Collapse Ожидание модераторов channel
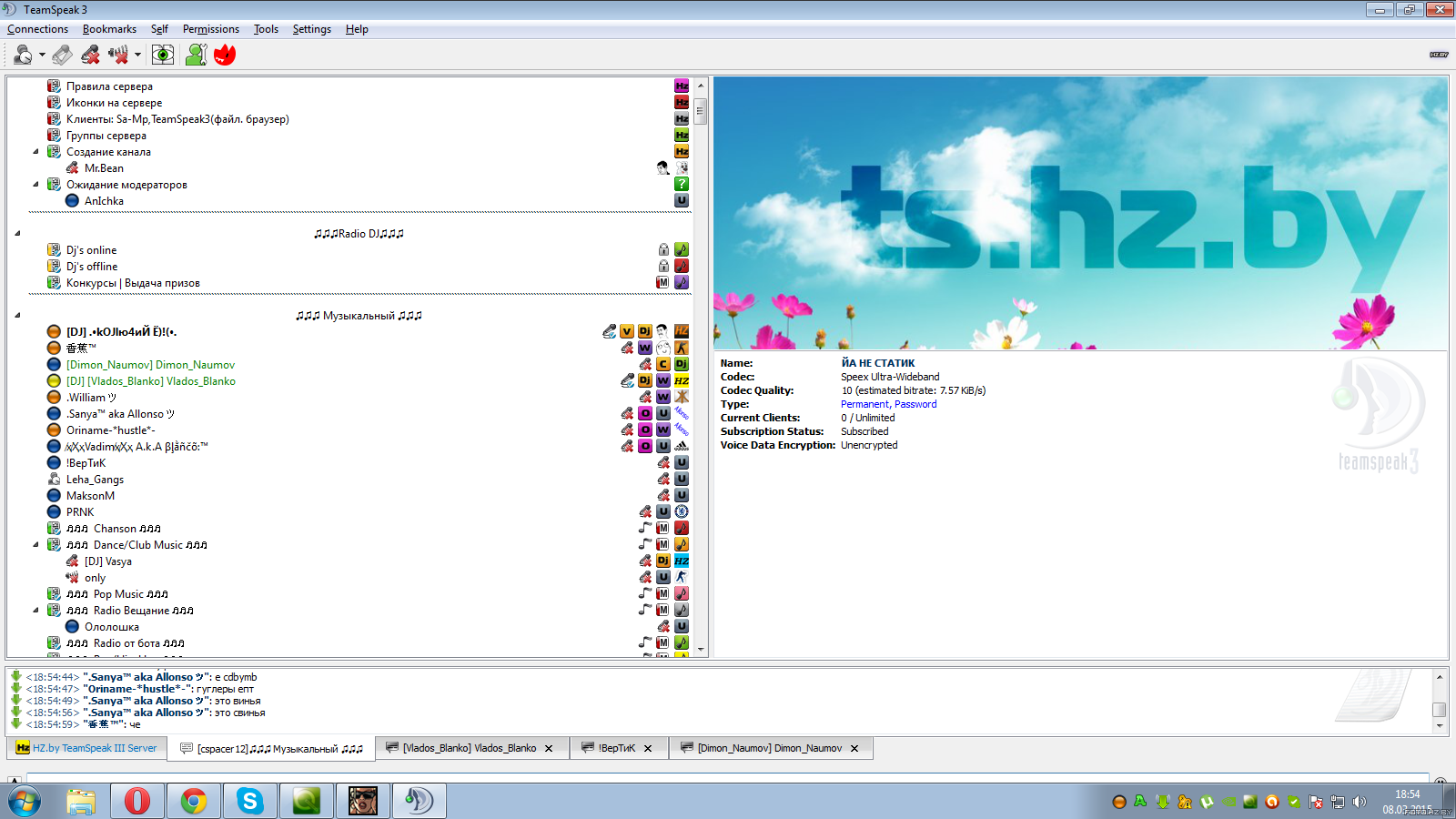This screenshot has width=1456, height=819. pos(35,185)
